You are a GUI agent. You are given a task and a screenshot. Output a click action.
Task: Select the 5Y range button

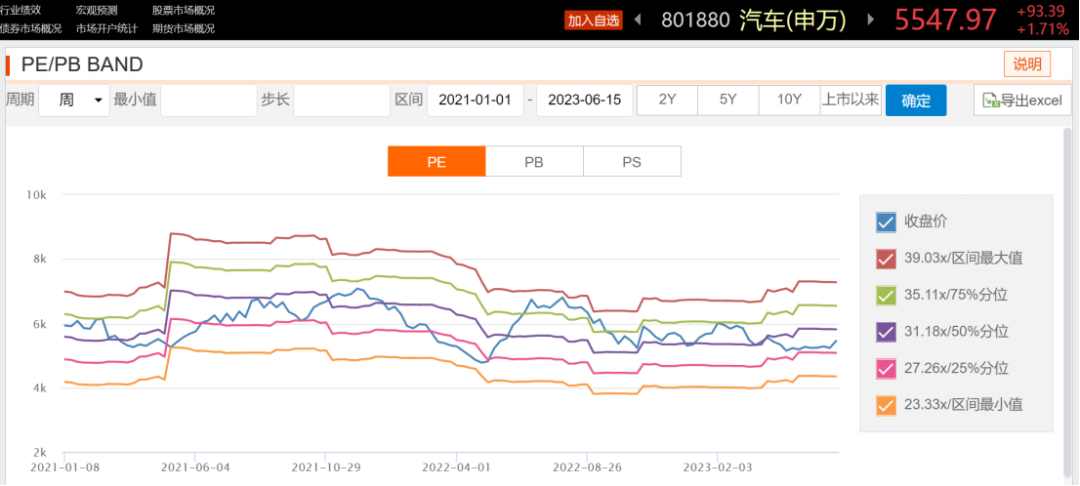tap(728, 100)
